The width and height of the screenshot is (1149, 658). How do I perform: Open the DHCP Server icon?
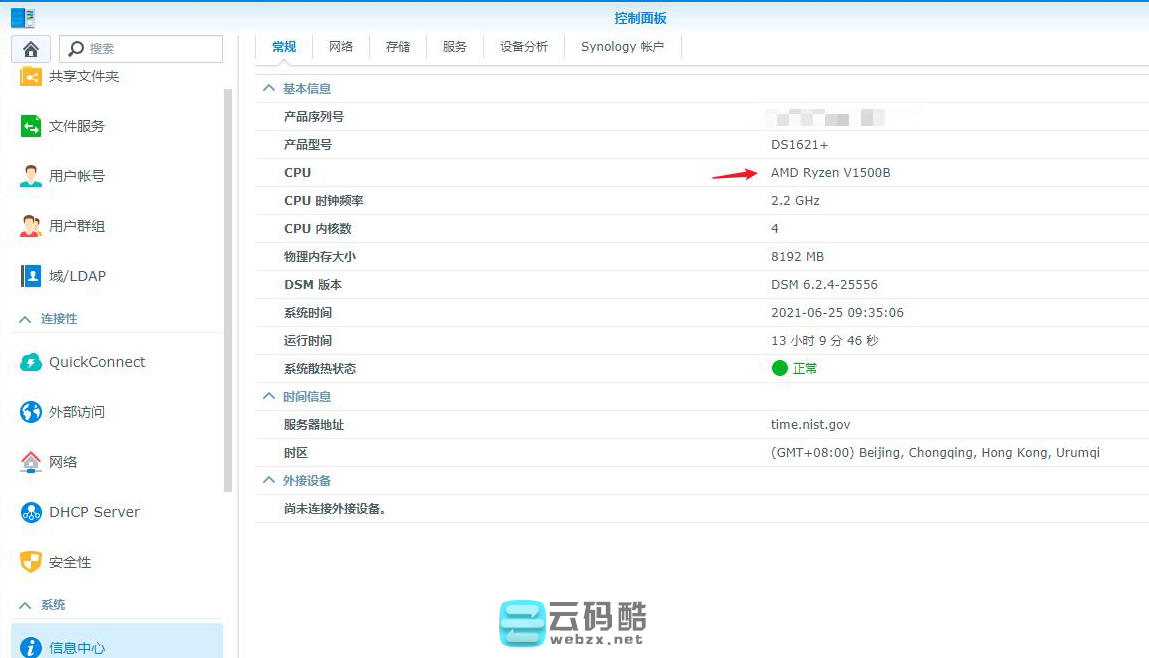31,512
